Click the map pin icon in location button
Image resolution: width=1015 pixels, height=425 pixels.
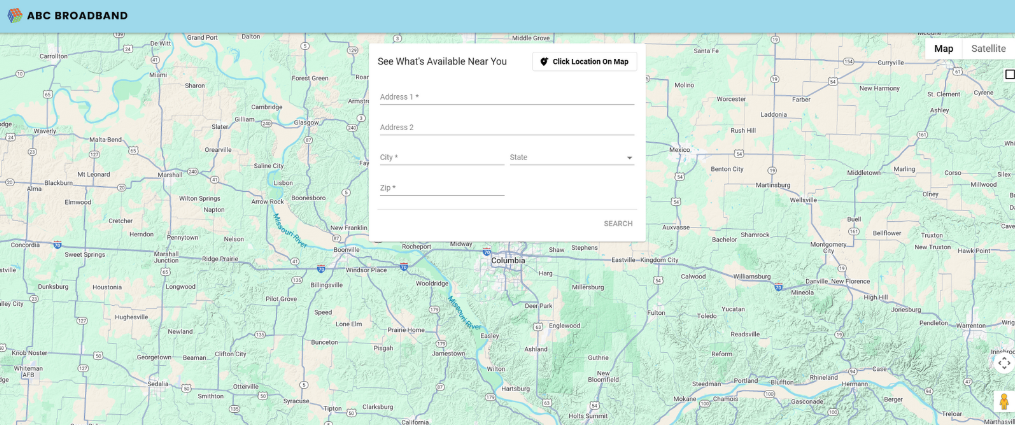[544, 62]
